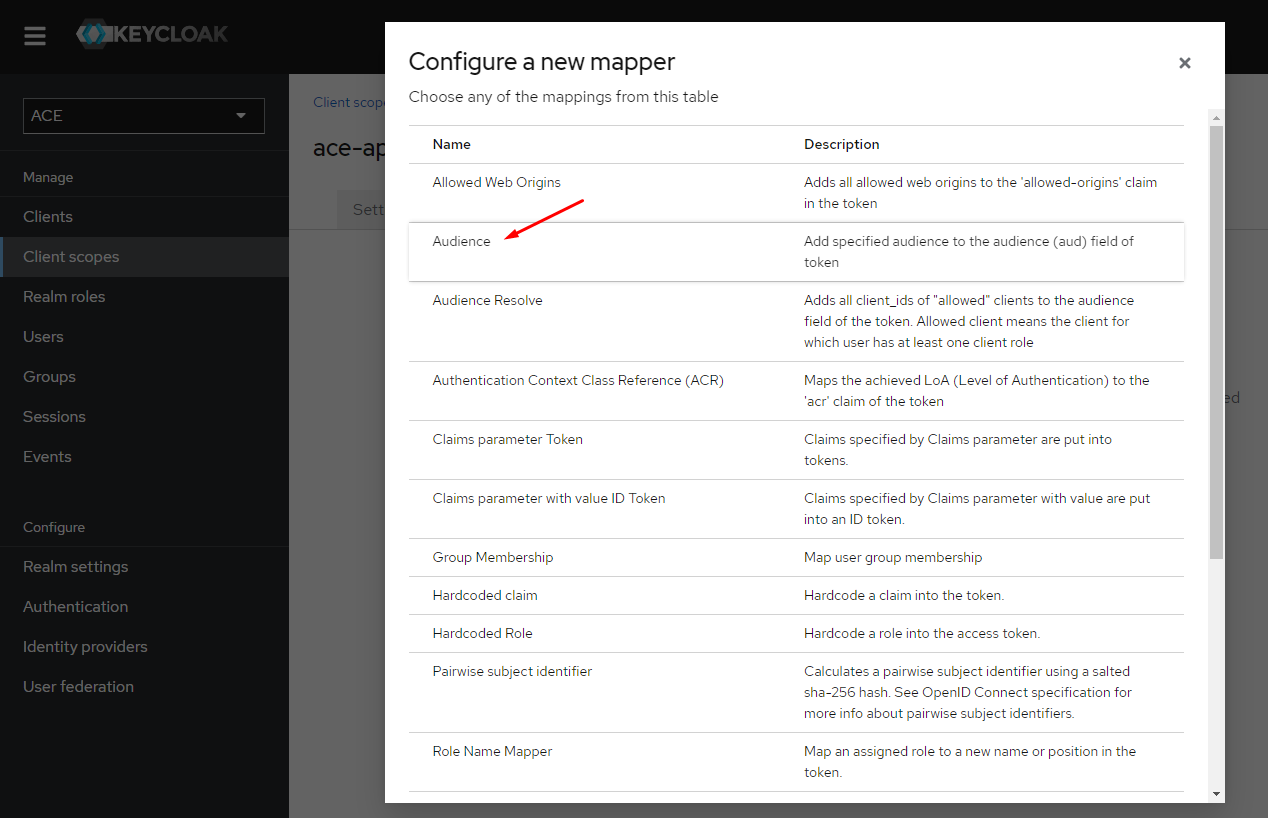Expand the realm dropdown chevron
The width and height of the screenshot is (1268, 818).
(241, 116)
